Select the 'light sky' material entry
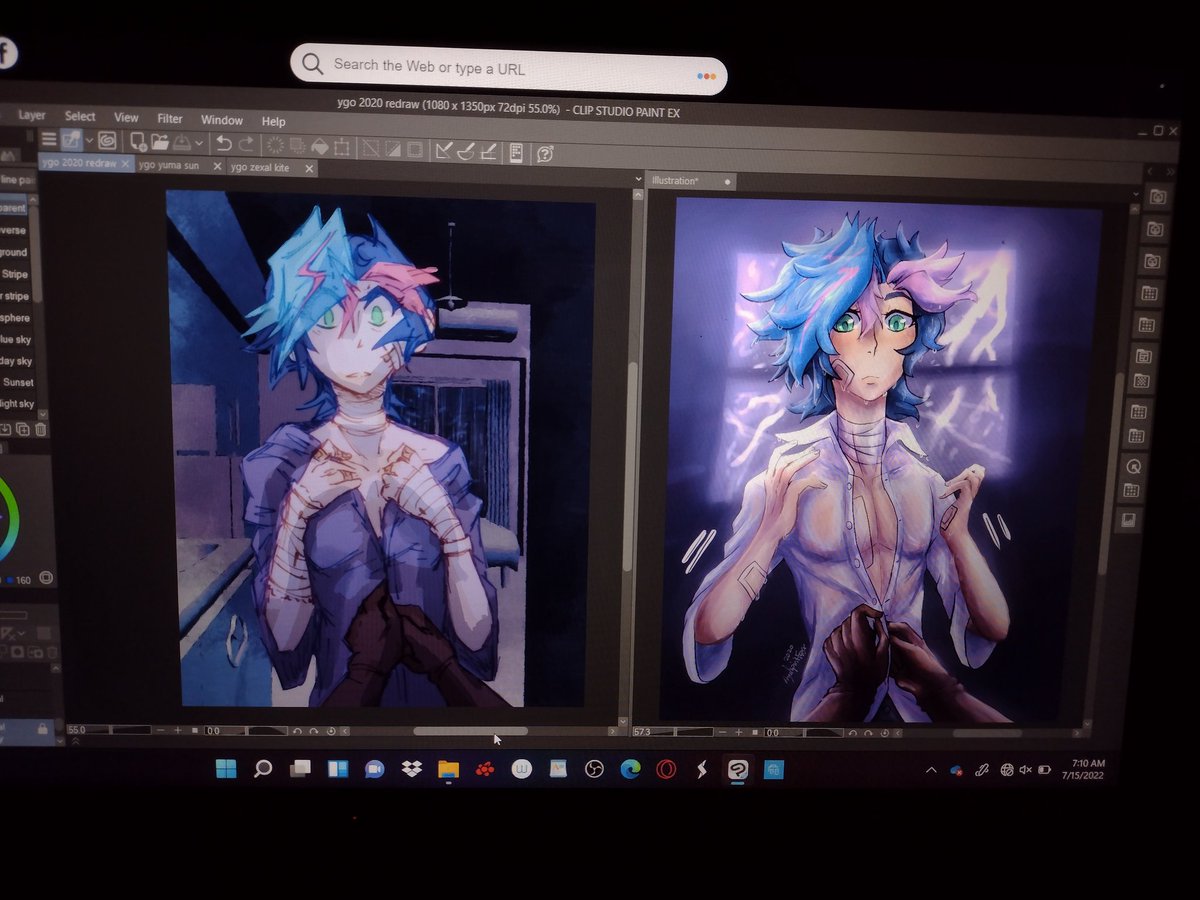1200x900 pixels. tap(16, 404)
